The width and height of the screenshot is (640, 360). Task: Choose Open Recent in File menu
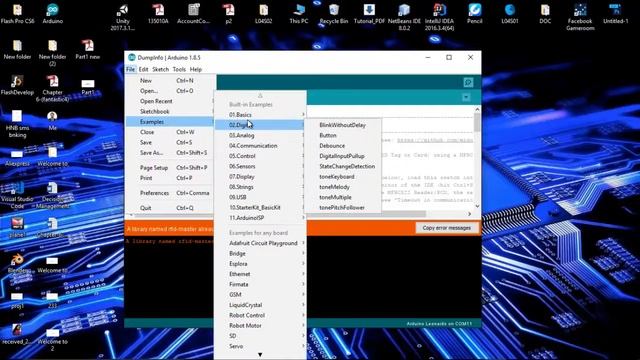pos(169,101)
